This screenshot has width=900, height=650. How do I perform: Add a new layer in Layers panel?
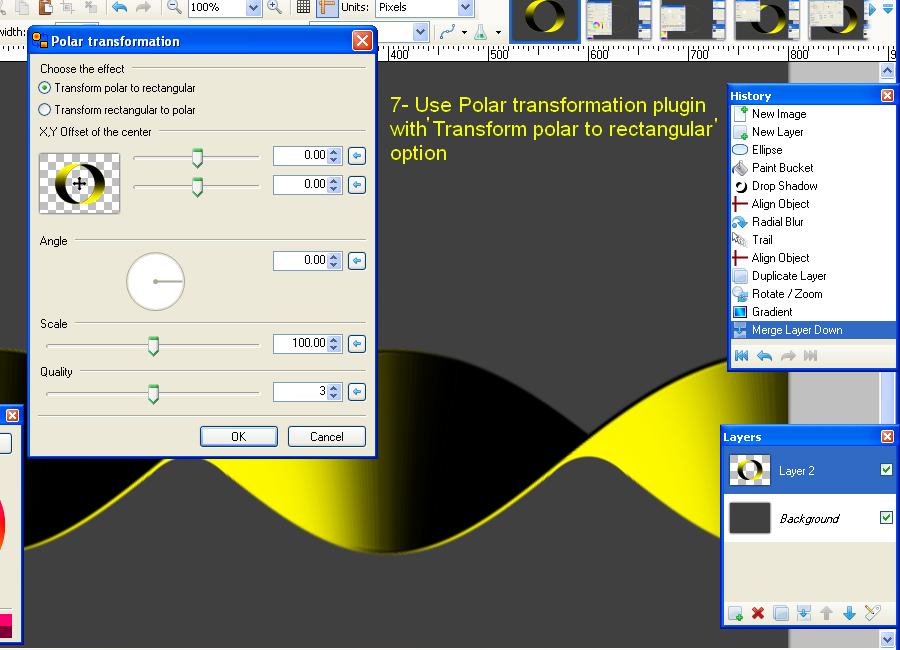(735, 613)
